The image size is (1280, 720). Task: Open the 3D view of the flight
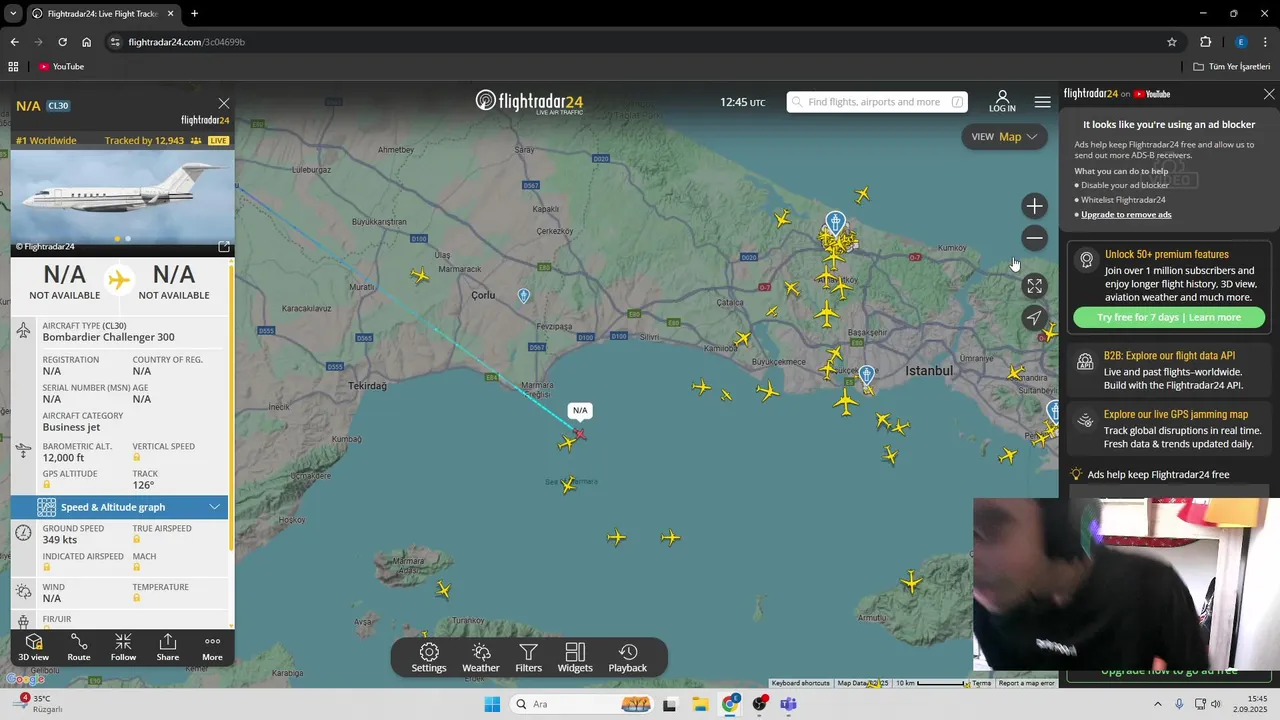33,647
